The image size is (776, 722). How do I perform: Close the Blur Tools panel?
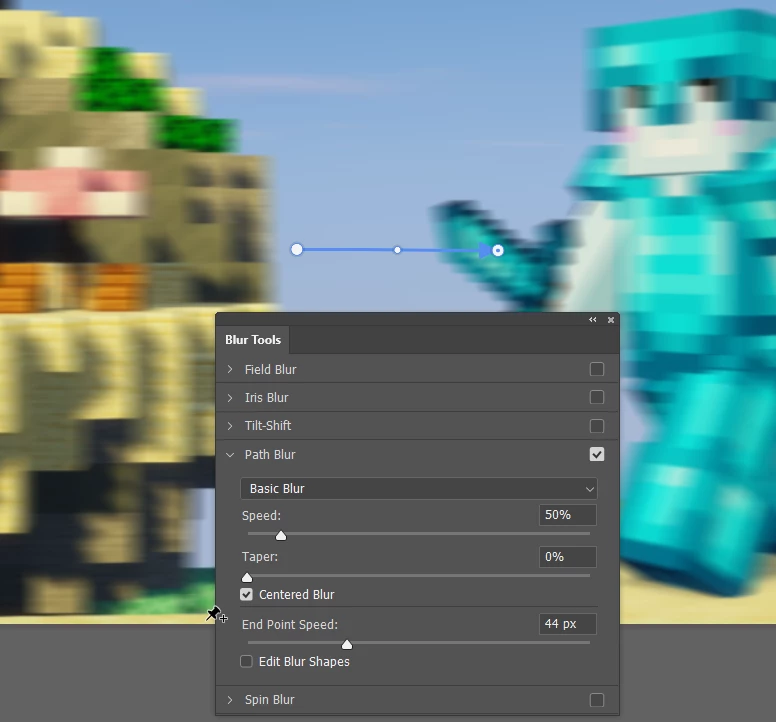[x=611, y=320]
